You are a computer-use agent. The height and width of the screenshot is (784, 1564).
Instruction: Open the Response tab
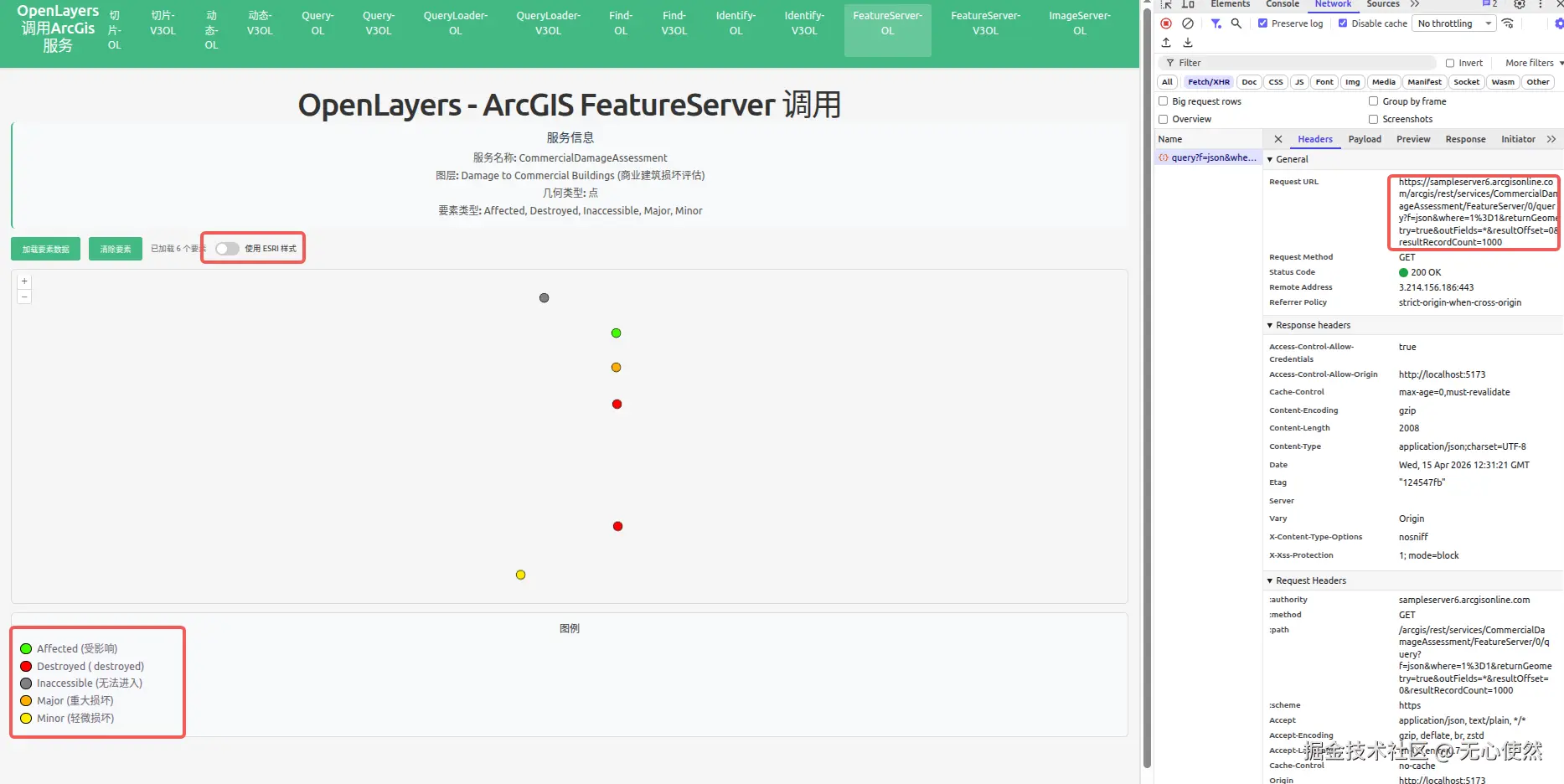click(1465, 139)
